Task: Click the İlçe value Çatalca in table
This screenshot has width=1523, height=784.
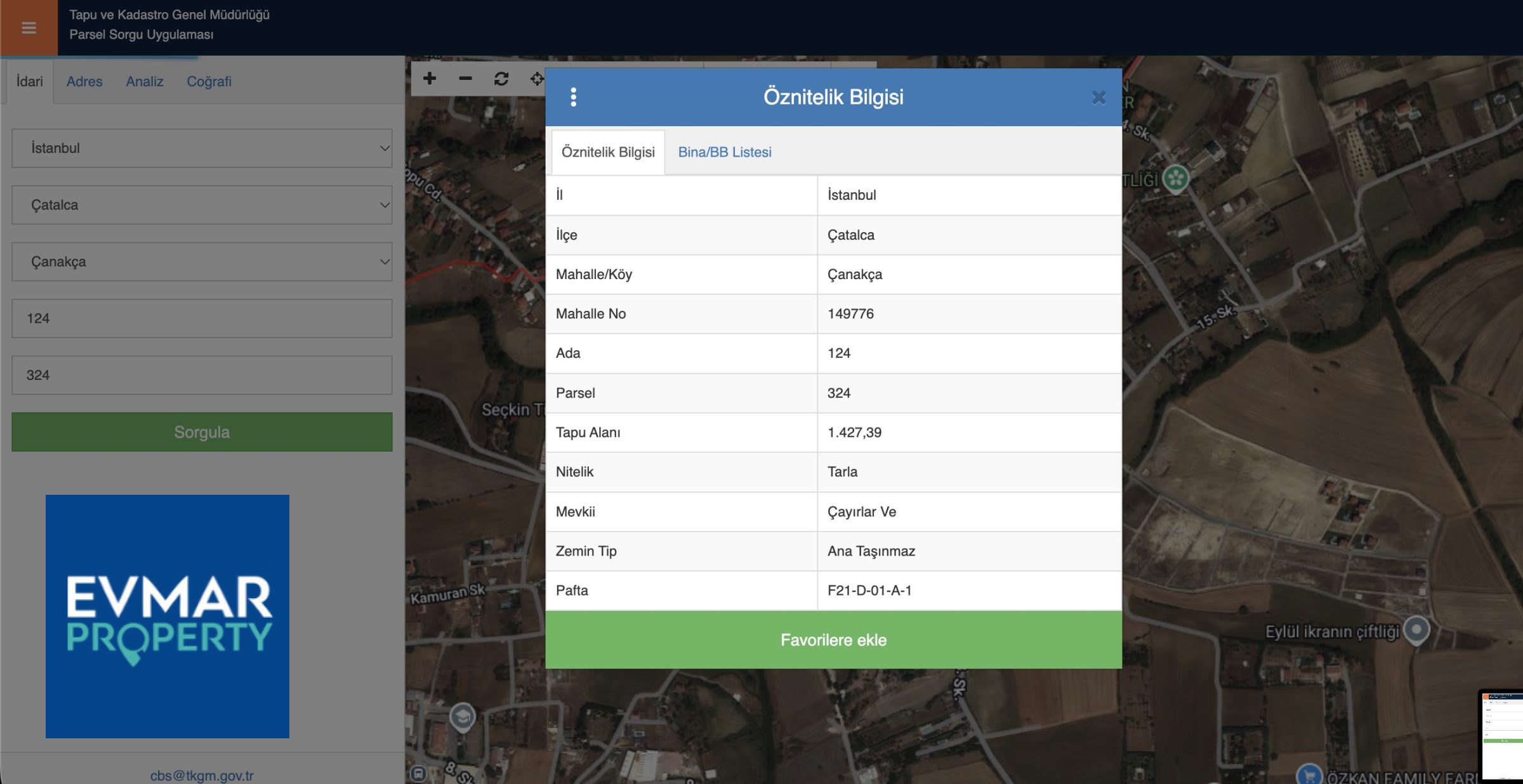Action: point(850,235)
